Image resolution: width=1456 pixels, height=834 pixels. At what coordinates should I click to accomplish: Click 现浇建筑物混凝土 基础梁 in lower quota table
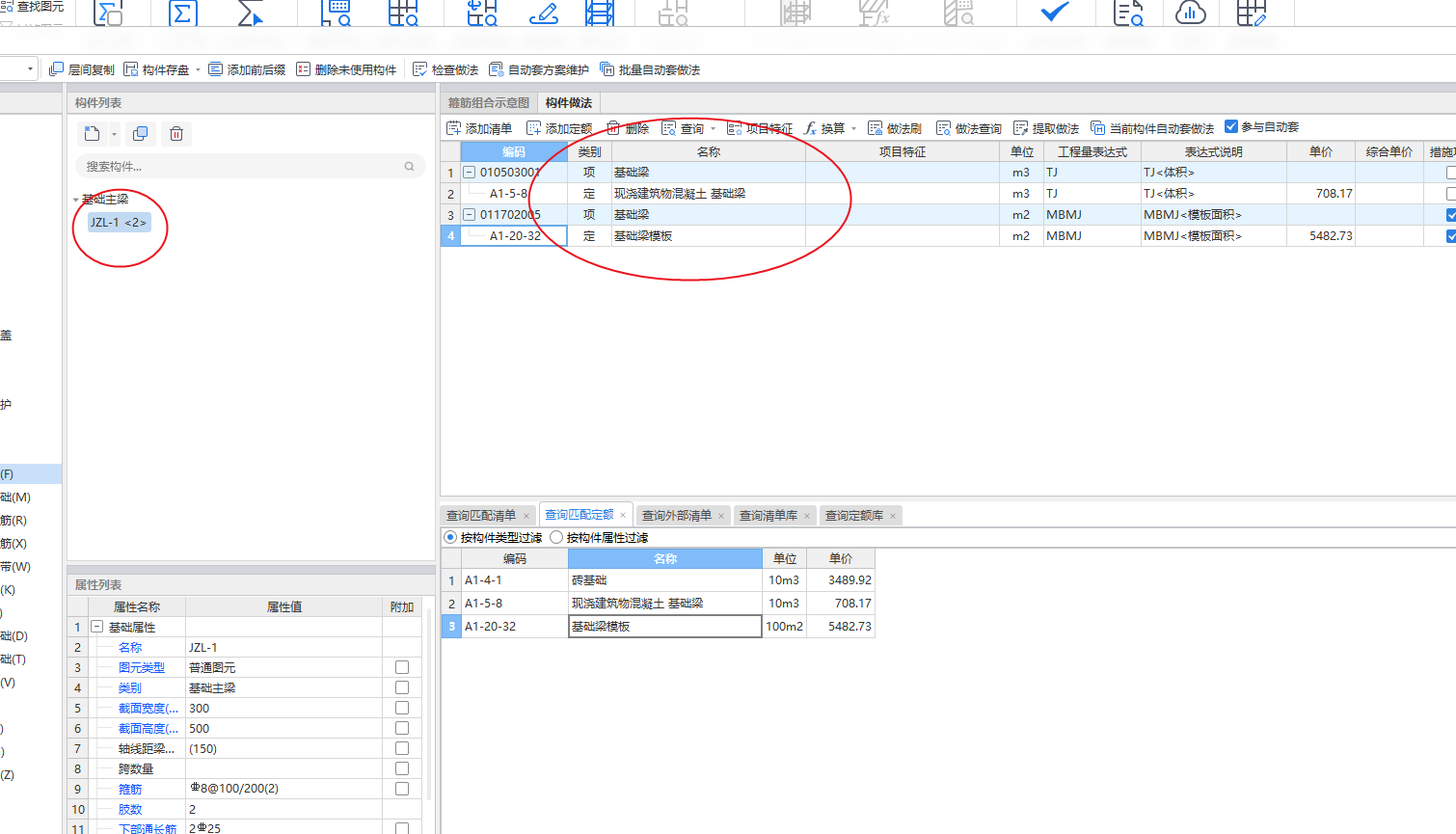pyautogui.click(x=637, y=604)
